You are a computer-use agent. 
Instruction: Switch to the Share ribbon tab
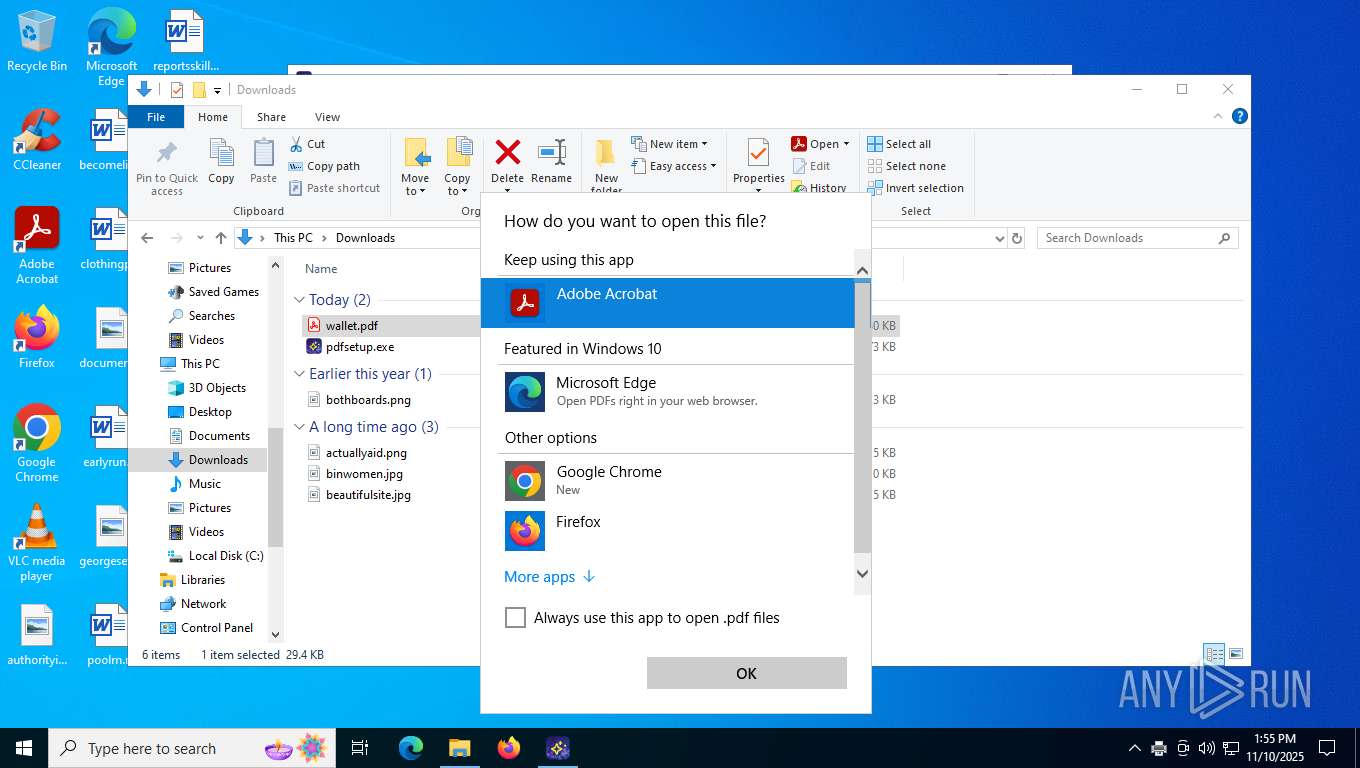[x=271, y=117]
